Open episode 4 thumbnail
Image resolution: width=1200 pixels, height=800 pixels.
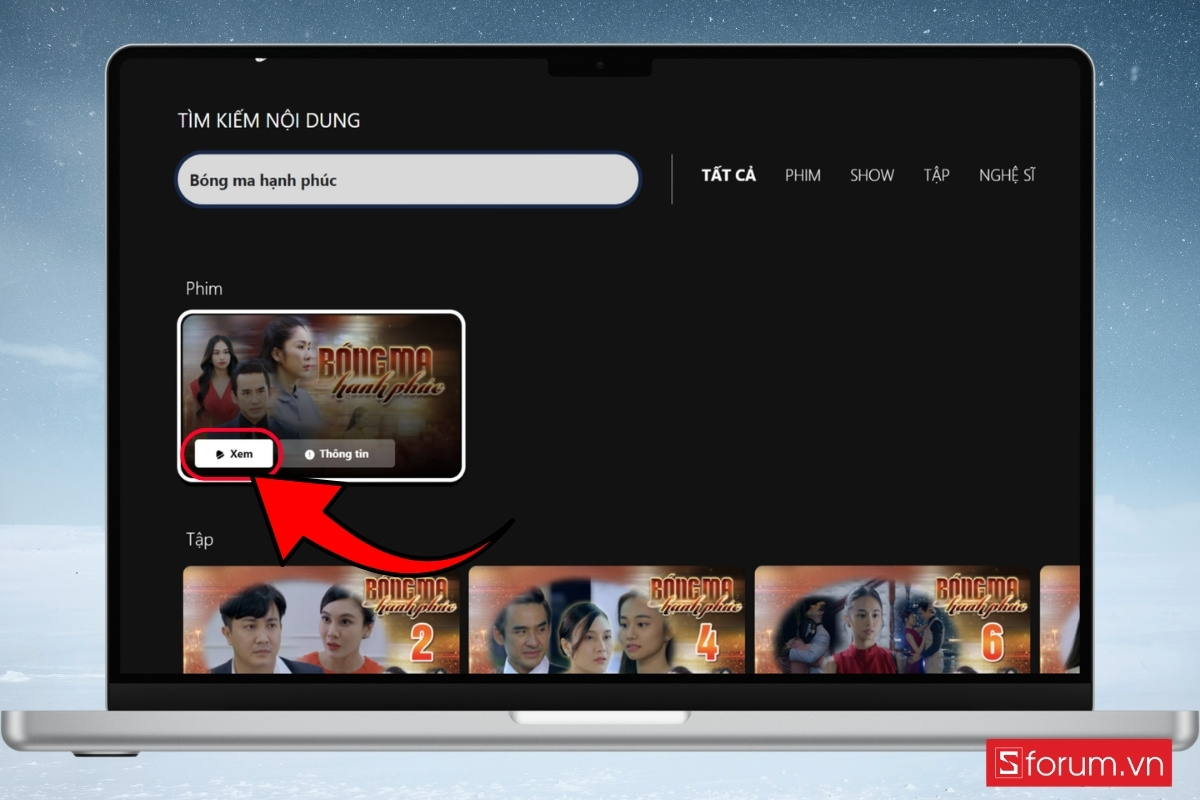607,619
